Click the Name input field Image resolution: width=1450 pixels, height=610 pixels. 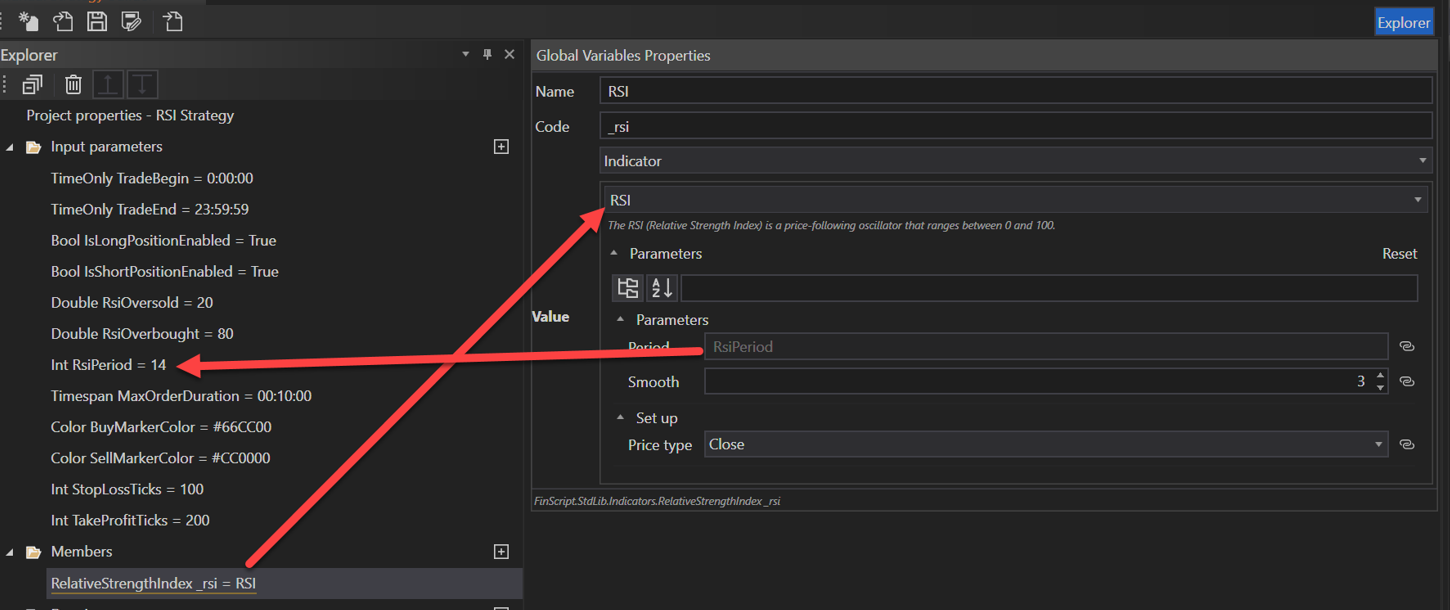[x=1016, y=92]
